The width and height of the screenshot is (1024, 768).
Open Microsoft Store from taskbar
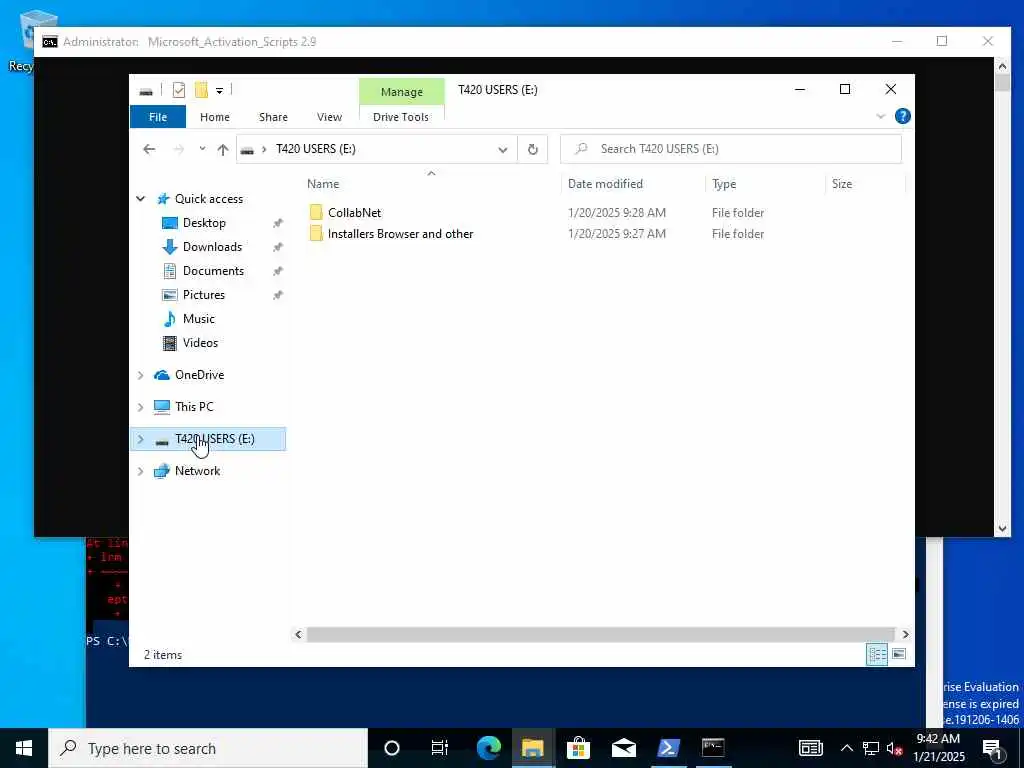[578, 748]
